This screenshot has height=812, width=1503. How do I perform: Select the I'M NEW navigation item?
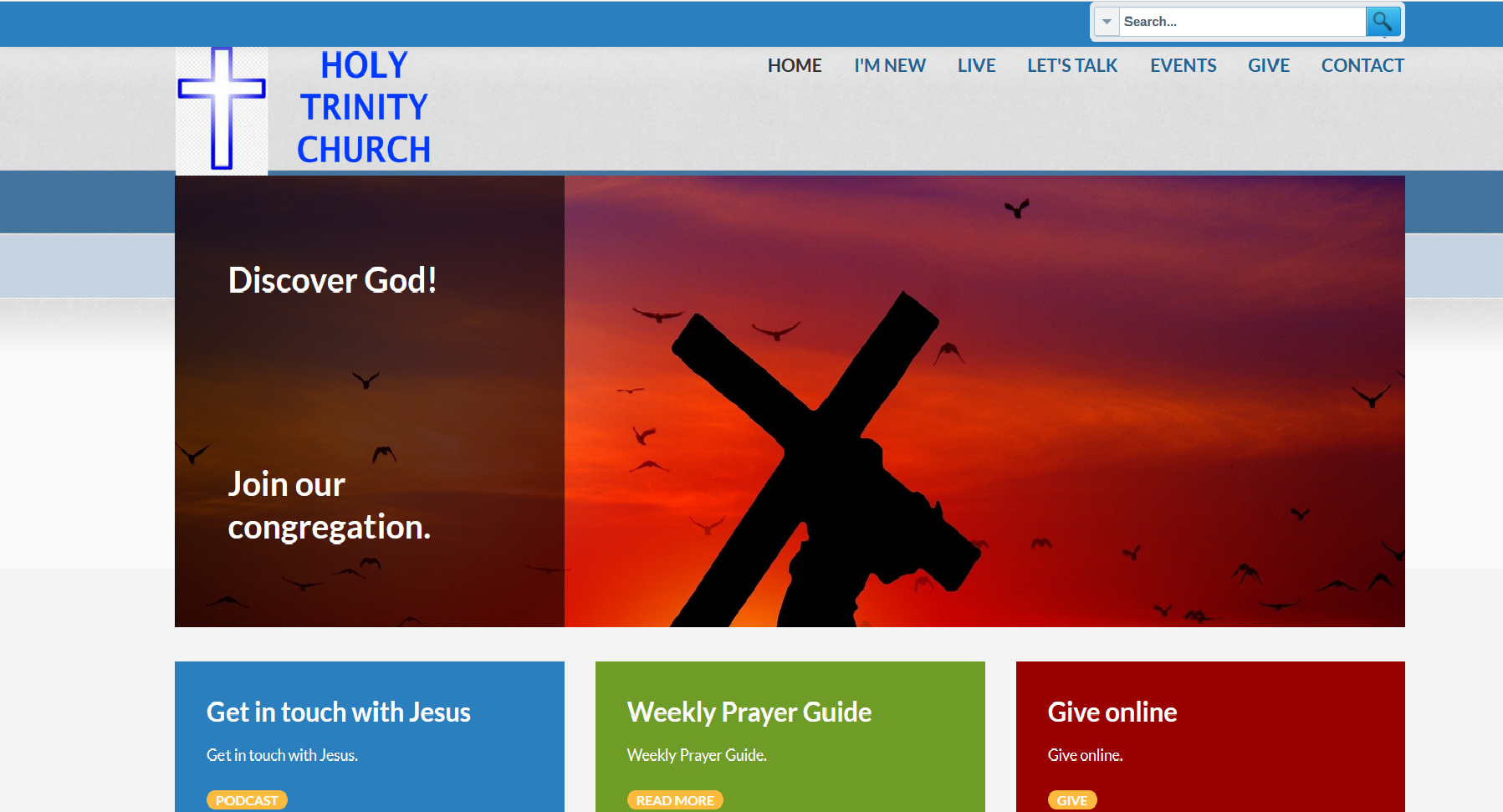click(x=889, y=64)
